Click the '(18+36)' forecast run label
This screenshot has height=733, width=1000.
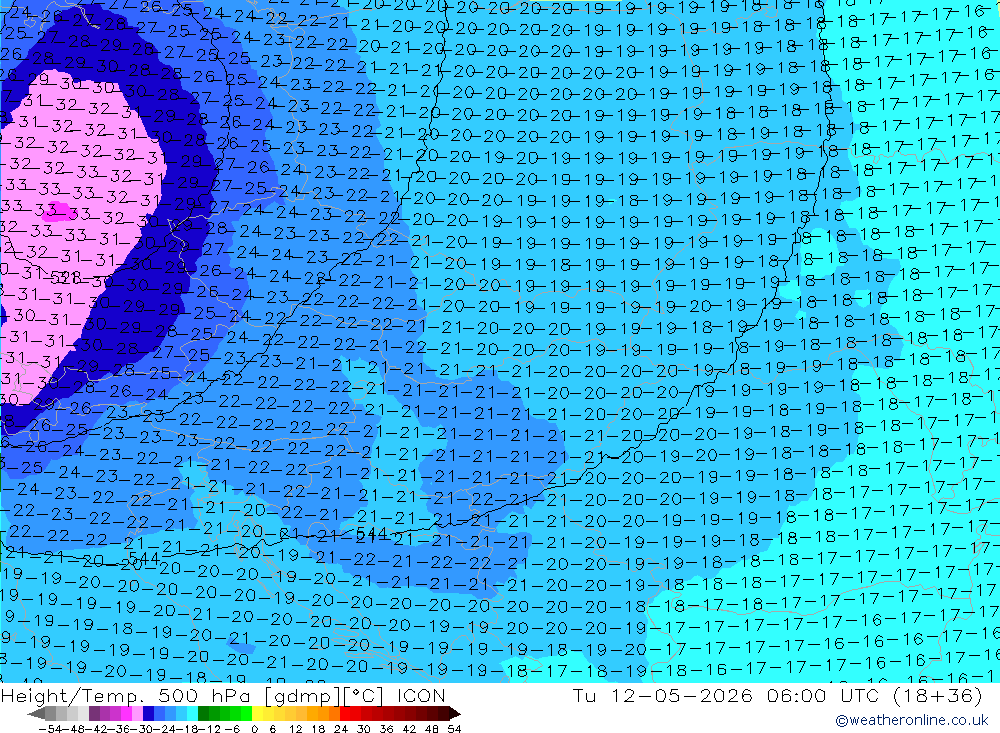click(936, 695)
